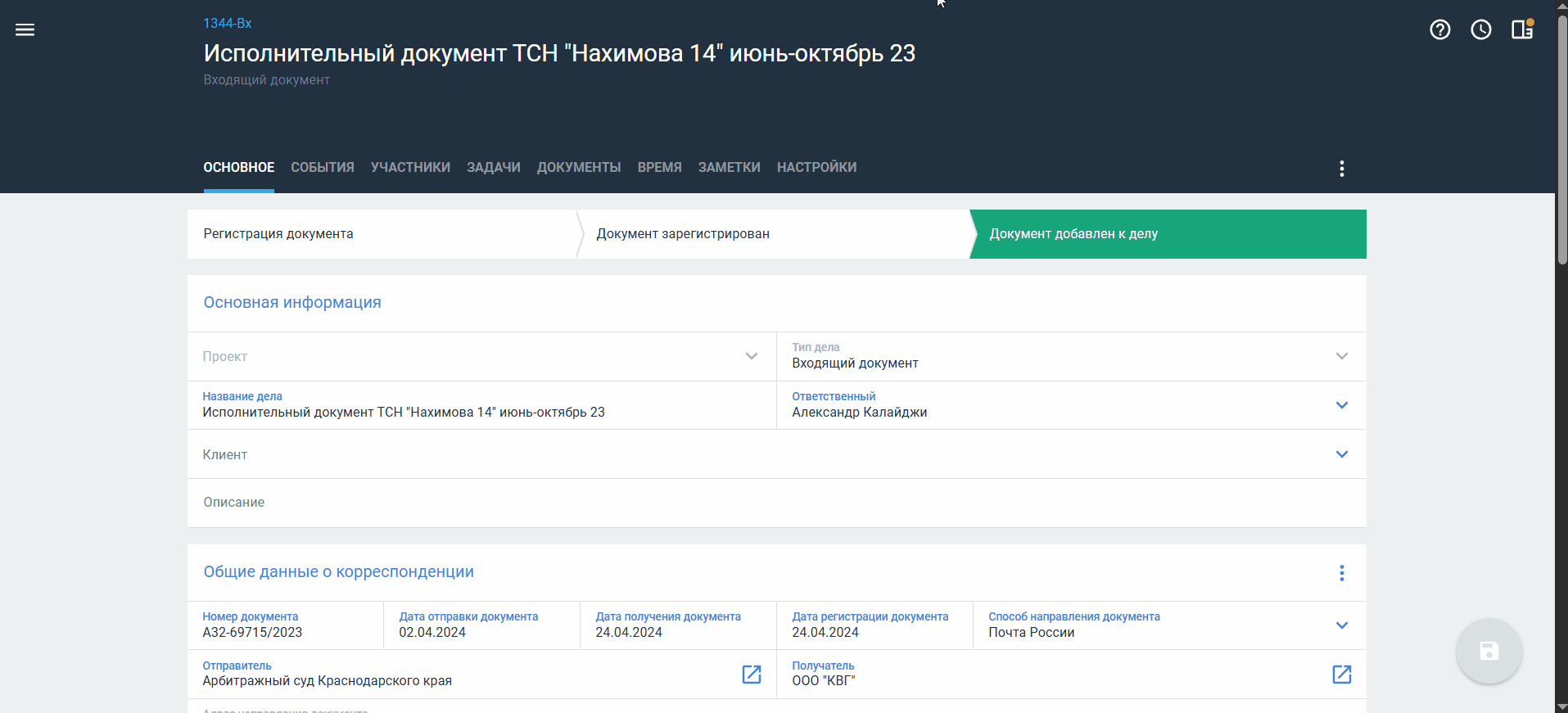Click the help question mark icon
This screenshot has width=1568, height=713.
[x=1439, y=30]
